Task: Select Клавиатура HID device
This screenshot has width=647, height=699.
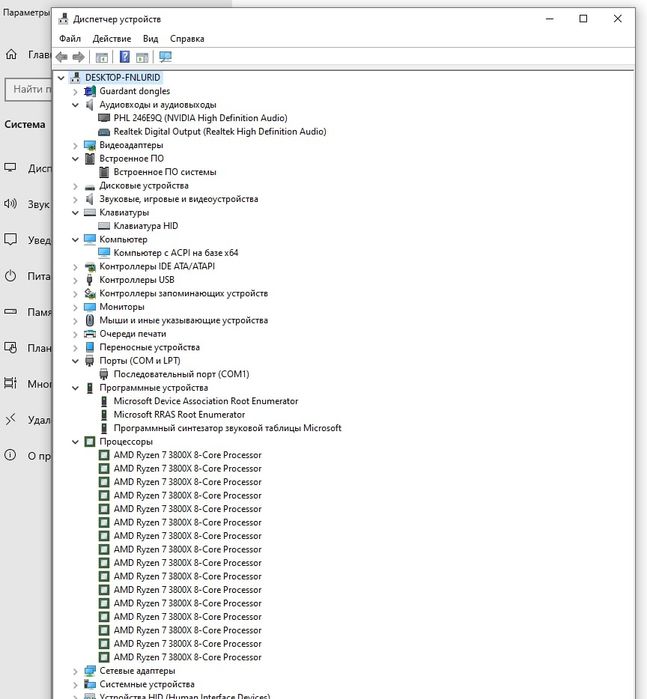Action: coord(146,226)
